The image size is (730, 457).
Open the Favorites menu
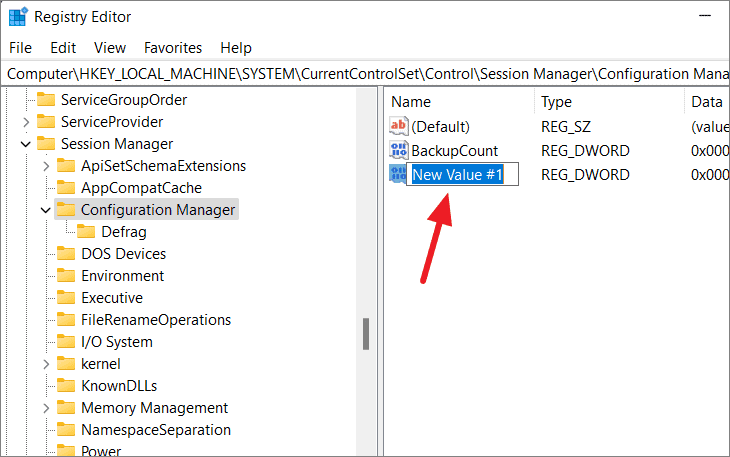pyautogui.click(x=173, y=47)
